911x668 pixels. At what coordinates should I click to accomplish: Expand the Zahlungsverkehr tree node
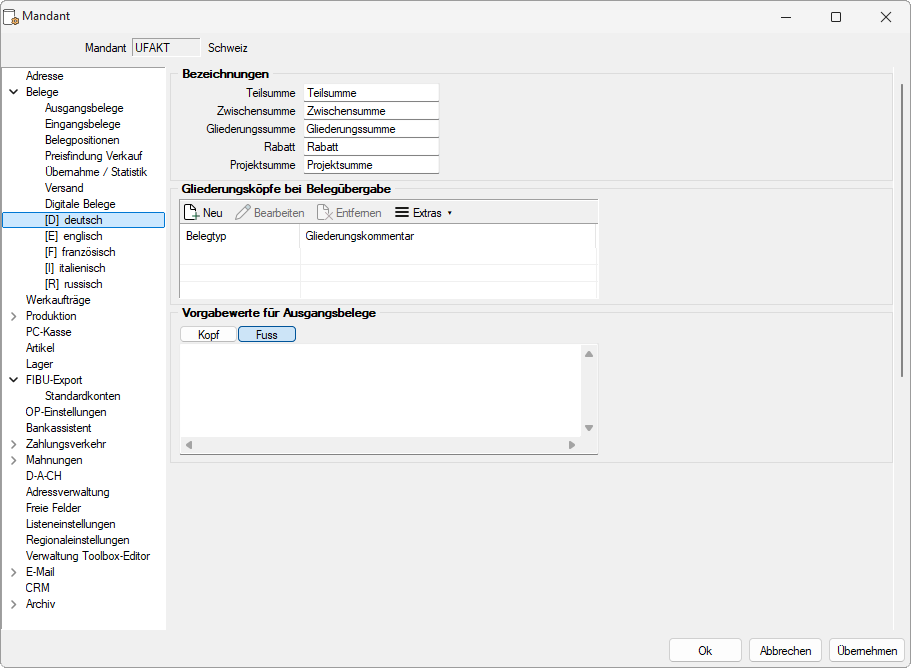13,444
